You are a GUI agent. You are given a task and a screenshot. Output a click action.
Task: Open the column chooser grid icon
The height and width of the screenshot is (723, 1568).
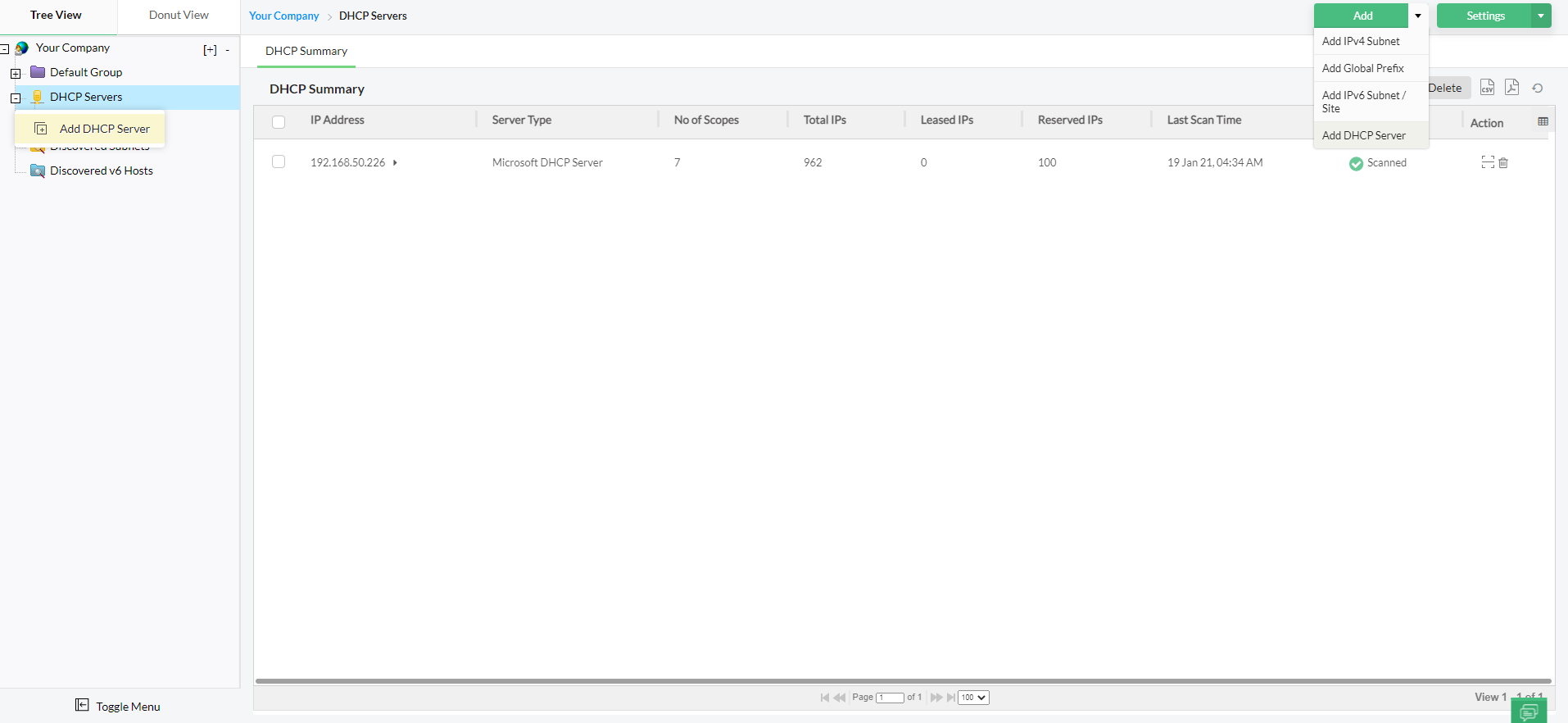click(1543, 121)
